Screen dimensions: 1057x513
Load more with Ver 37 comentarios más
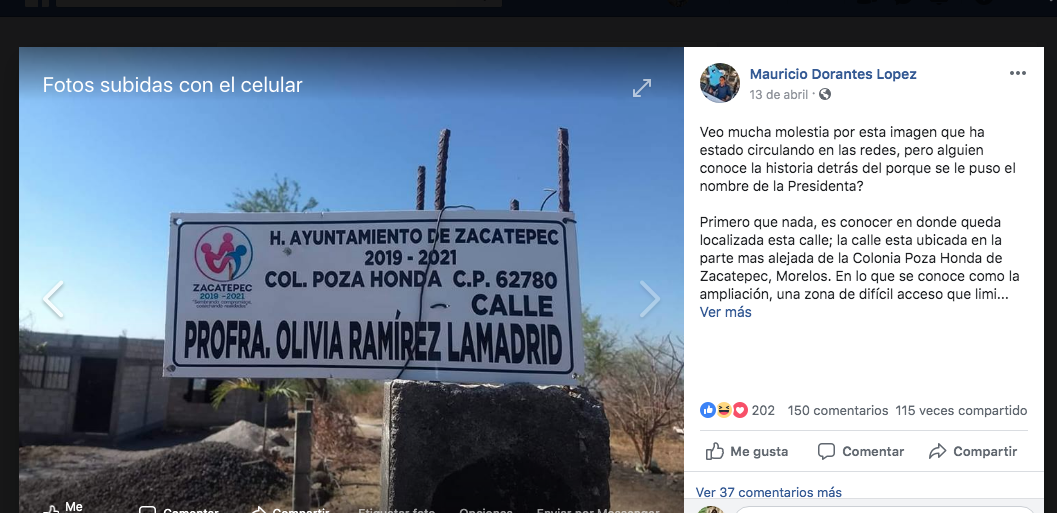(x=768, y=493)
